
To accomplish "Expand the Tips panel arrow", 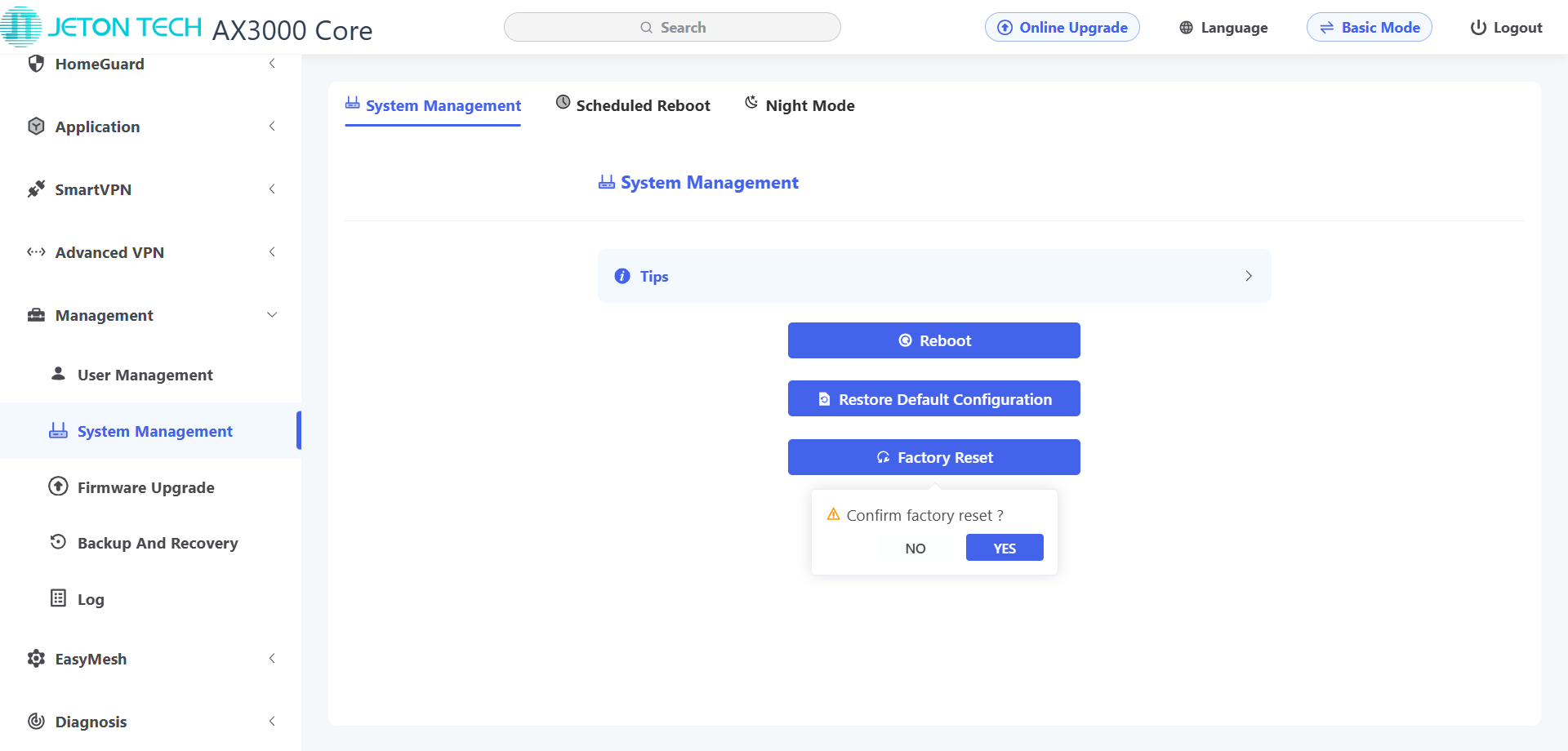I will click(x=1249, y=276).
